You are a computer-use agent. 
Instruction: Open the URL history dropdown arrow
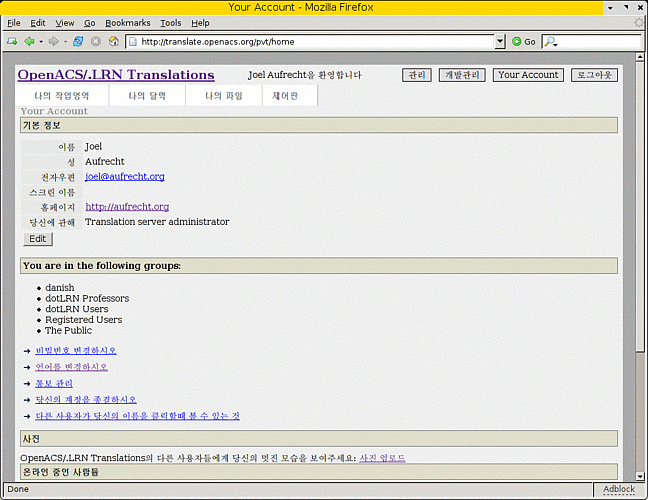500,42
